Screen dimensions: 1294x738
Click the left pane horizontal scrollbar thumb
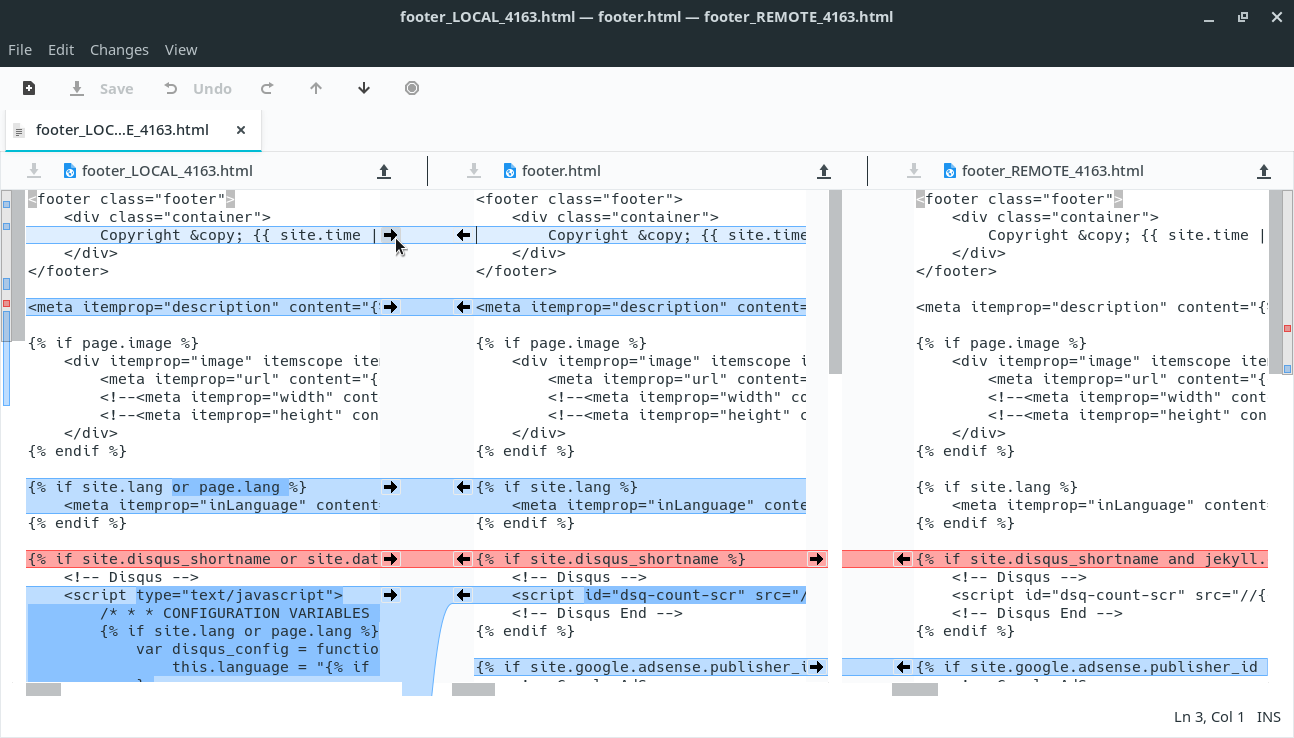[43, 689]
